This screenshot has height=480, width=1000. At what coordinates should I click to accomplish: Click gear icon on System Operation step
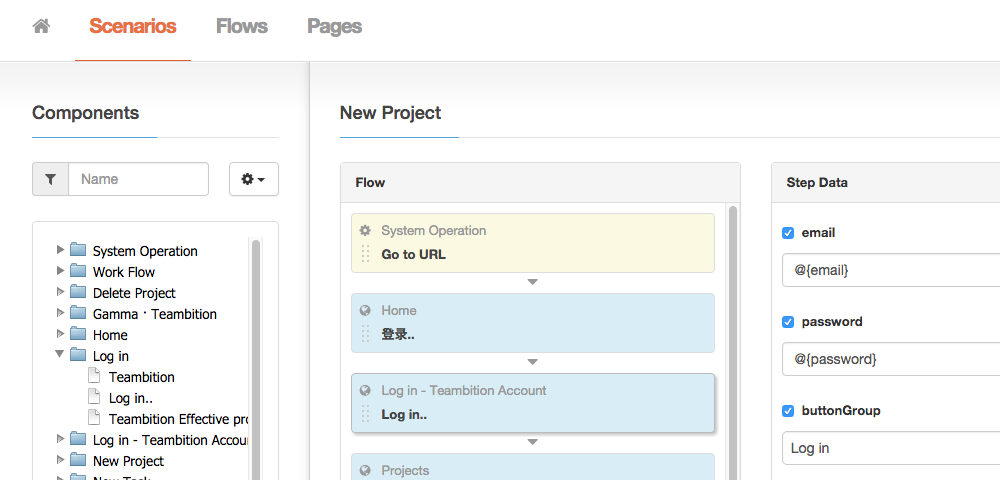(x=365, y=231)
